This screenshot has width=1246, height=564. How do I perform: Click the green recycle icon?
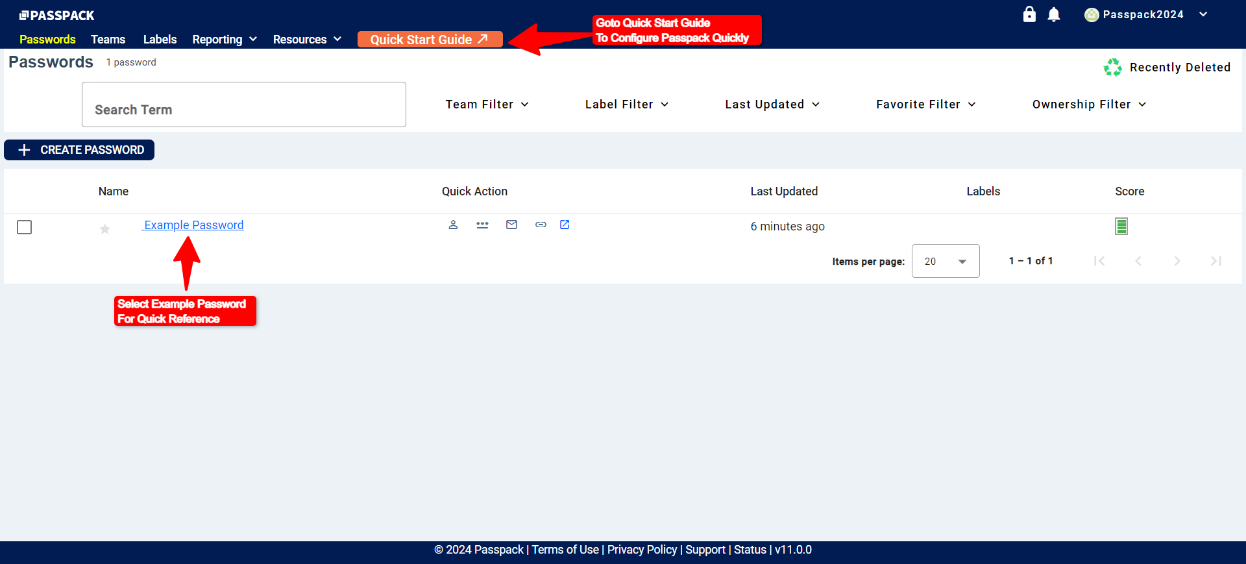coord(1113,67)
